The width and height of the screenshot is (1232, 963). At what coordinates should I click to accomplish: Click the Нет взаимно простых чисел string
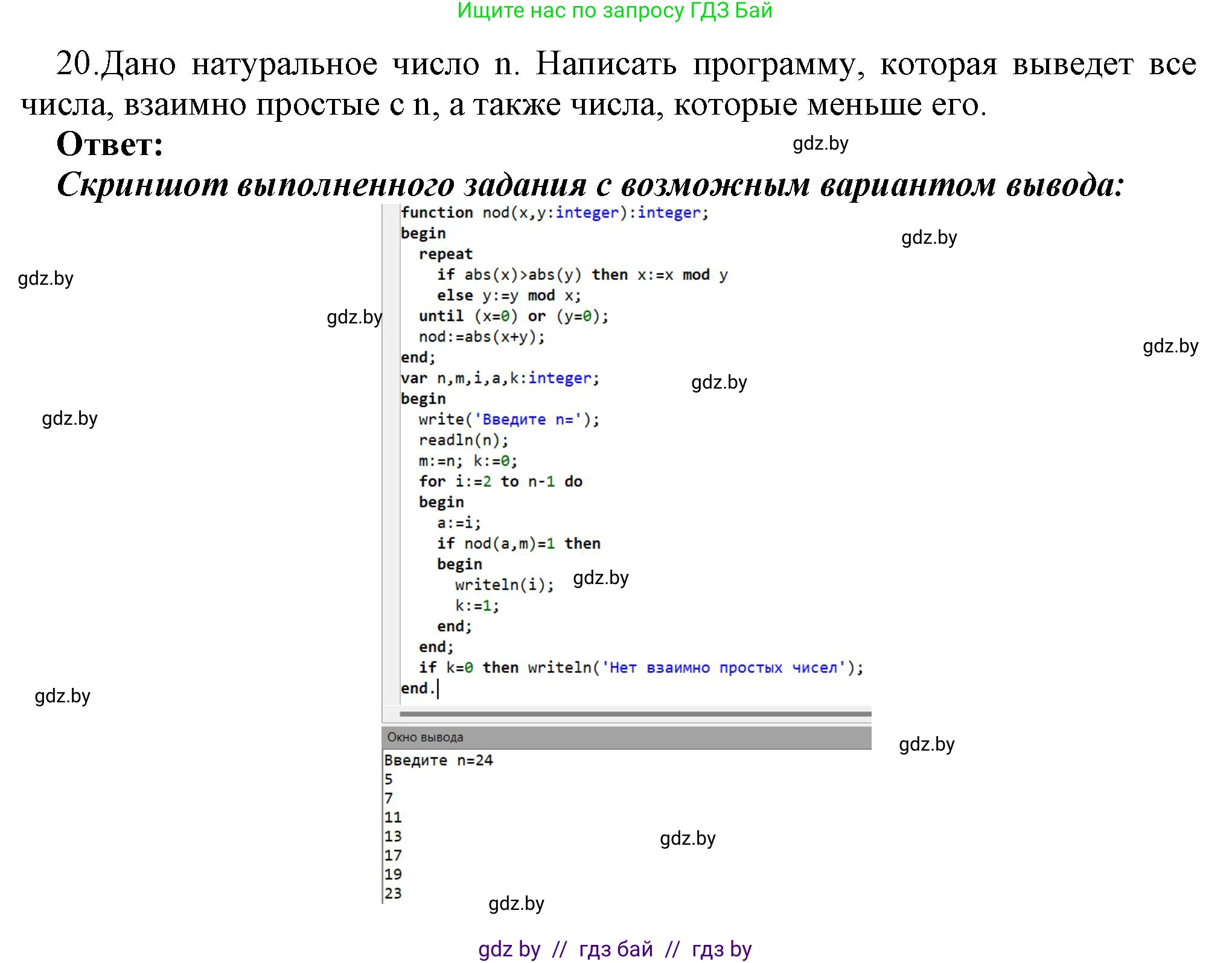[x=718, y=667]
